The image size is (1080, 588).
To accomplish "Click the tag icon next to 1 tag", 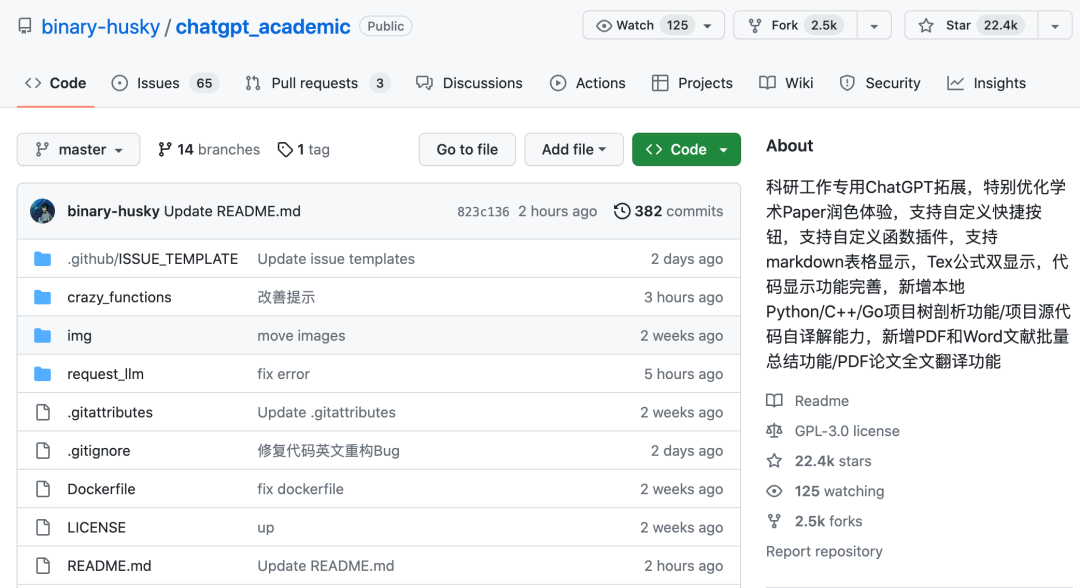I will click(285, 150).
